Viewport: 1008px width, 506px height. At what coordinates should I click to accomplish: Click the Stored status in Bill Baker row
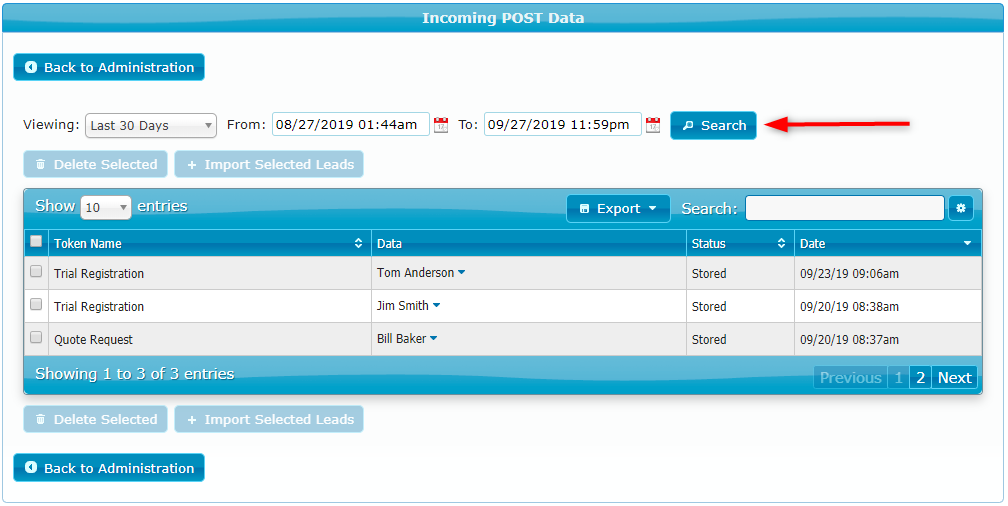(x=709, y=339)
